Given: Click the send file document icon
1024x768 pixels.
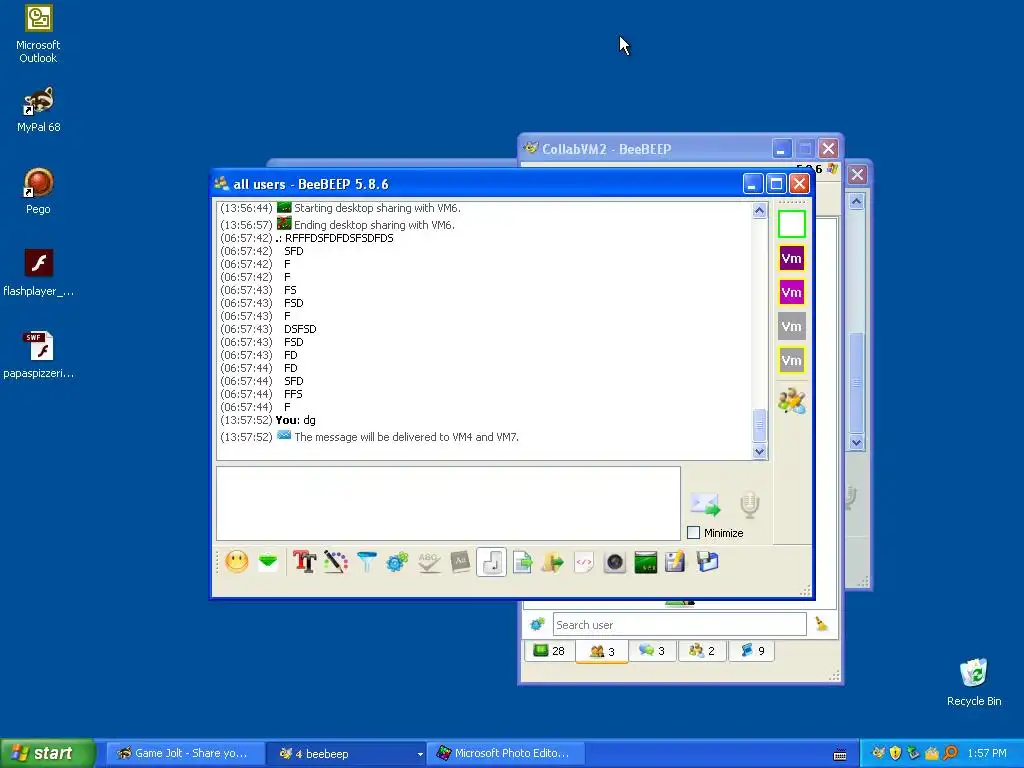Looking at the screenshot, I should pos(522,562).
